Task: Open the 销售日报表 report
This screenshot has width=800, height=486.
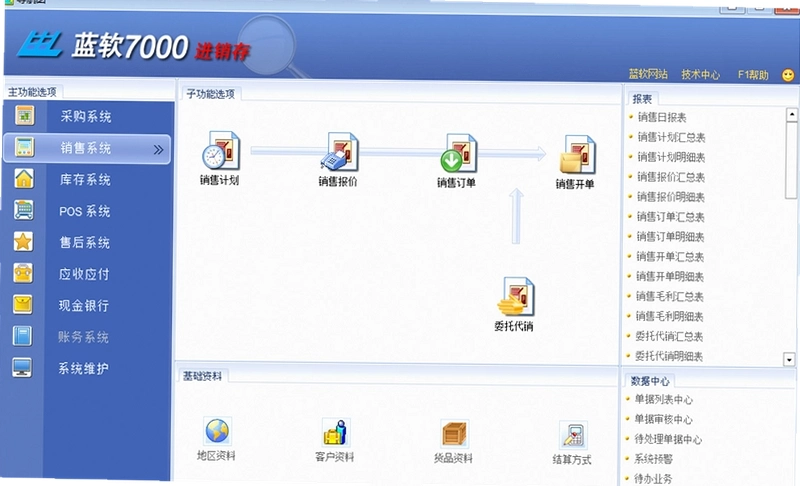Action: tap(662, 117)
